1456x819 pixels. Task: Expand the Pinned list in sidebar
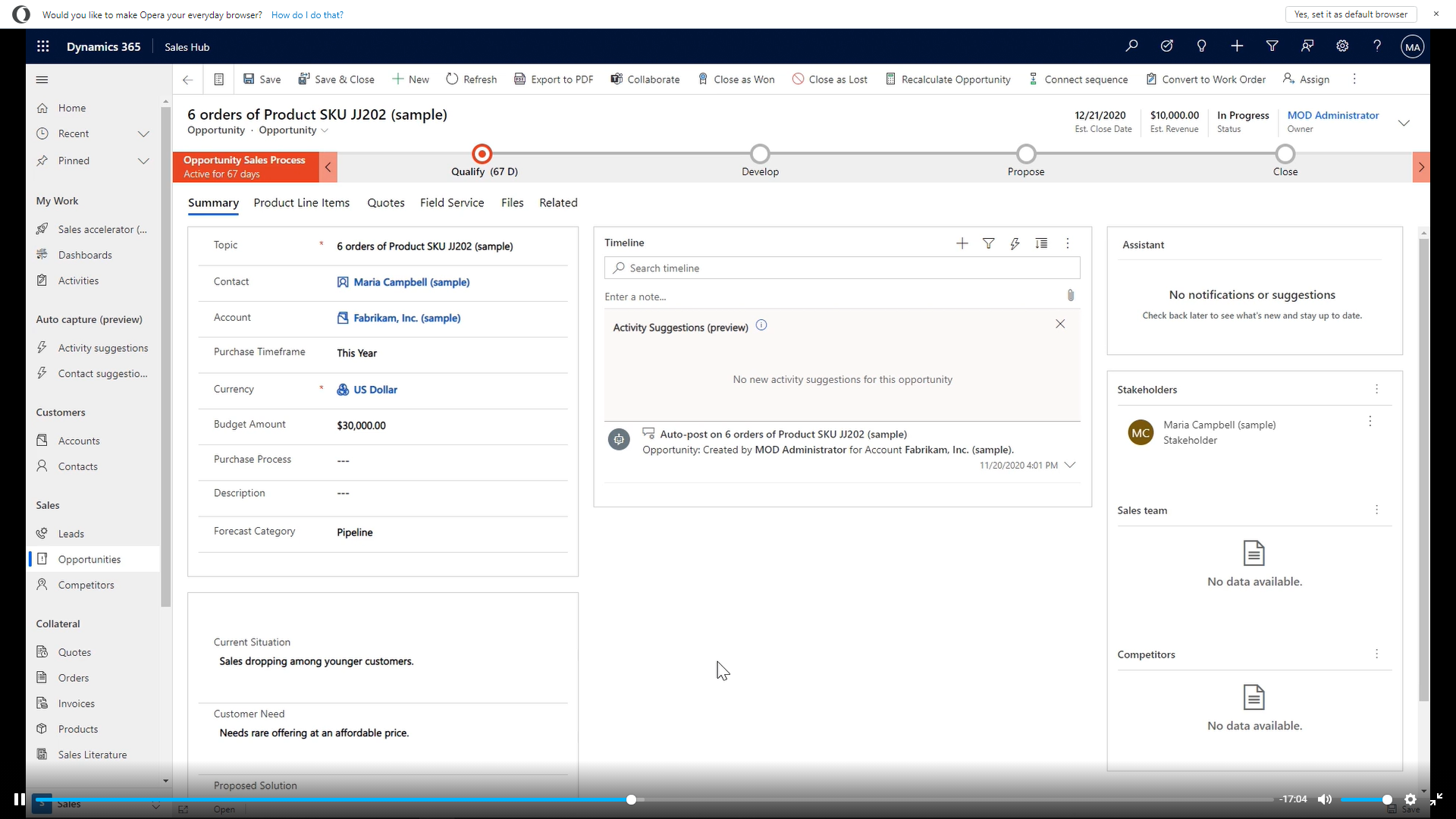[143, 161]
